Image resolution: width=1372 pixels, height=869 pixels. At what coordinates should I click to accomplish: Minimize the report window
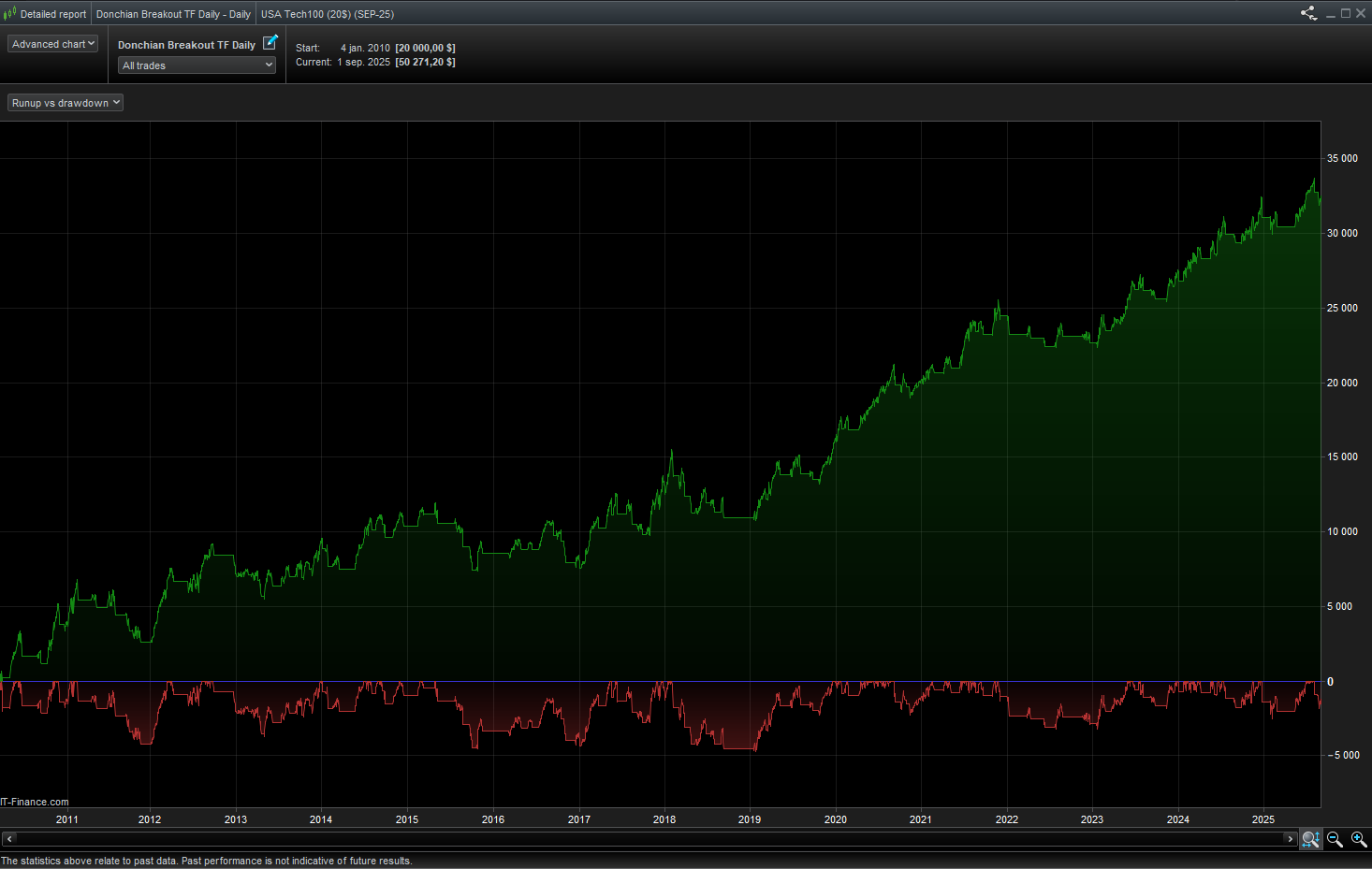[1331, 13]
